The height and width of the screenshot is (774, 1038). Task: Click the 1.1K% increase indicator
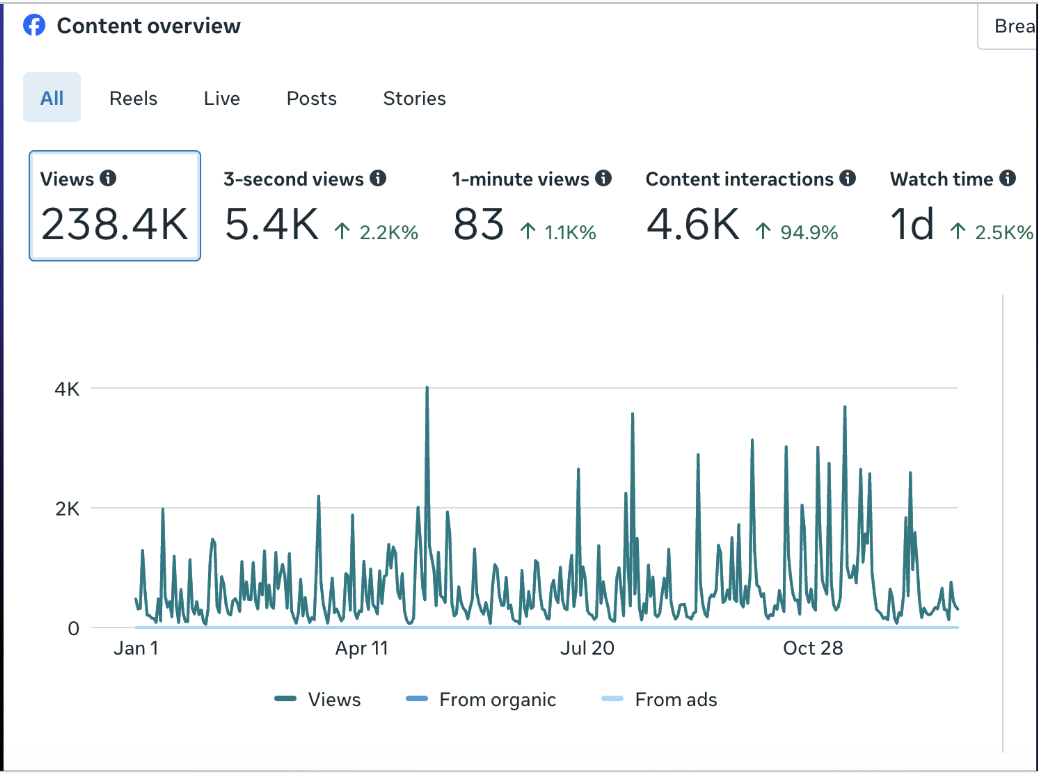(x=558, y=232)
